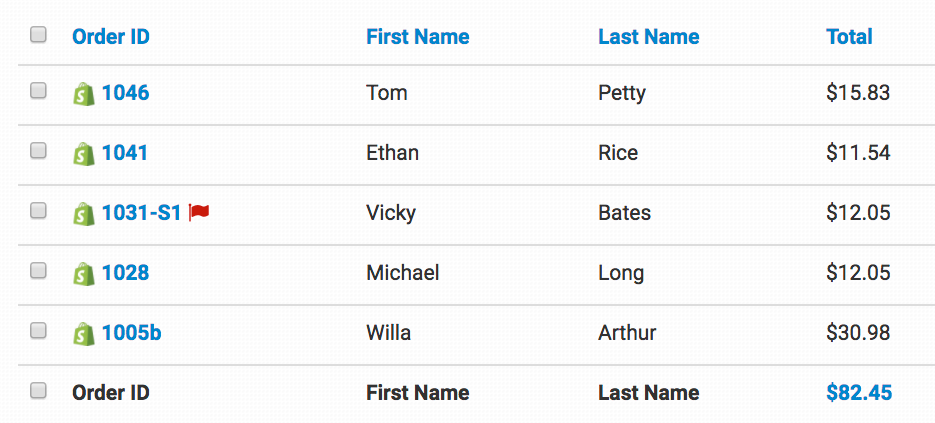Sort by the Last Name column header
Screen dimensions: 935x423
coord(648,37)
